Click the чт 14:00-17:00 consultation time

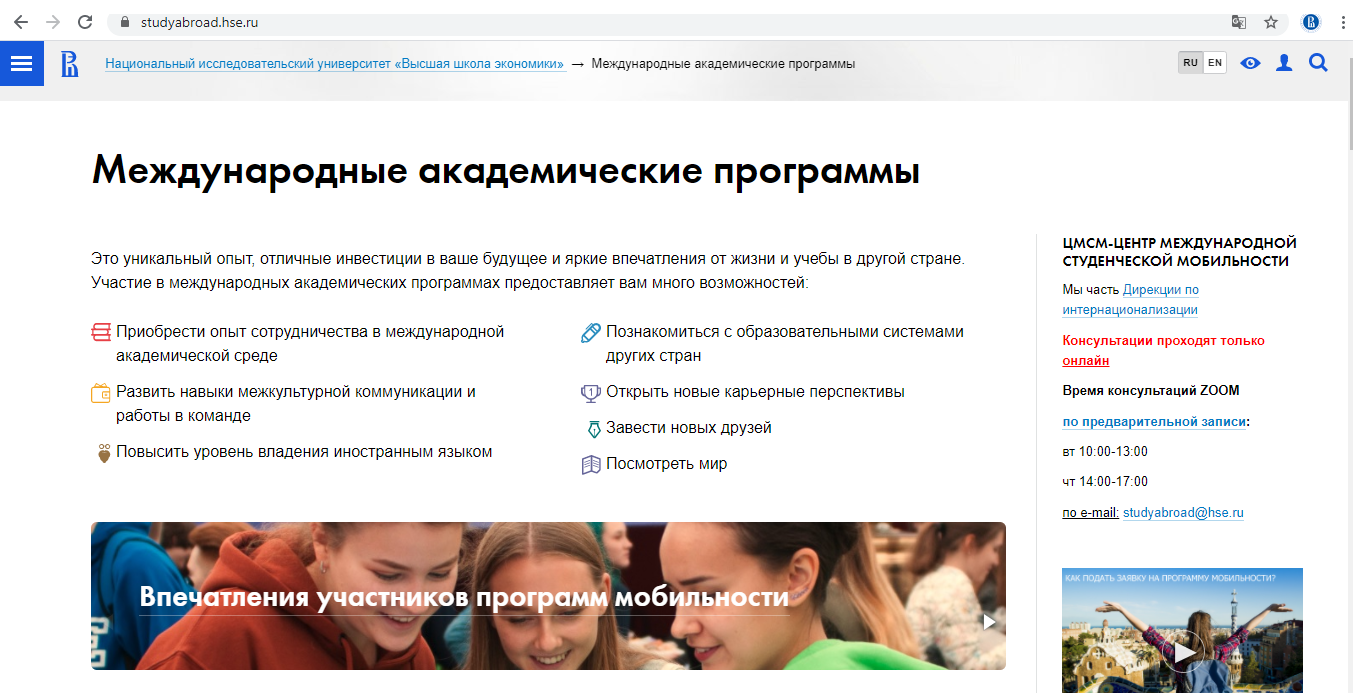coord(1105,482)
